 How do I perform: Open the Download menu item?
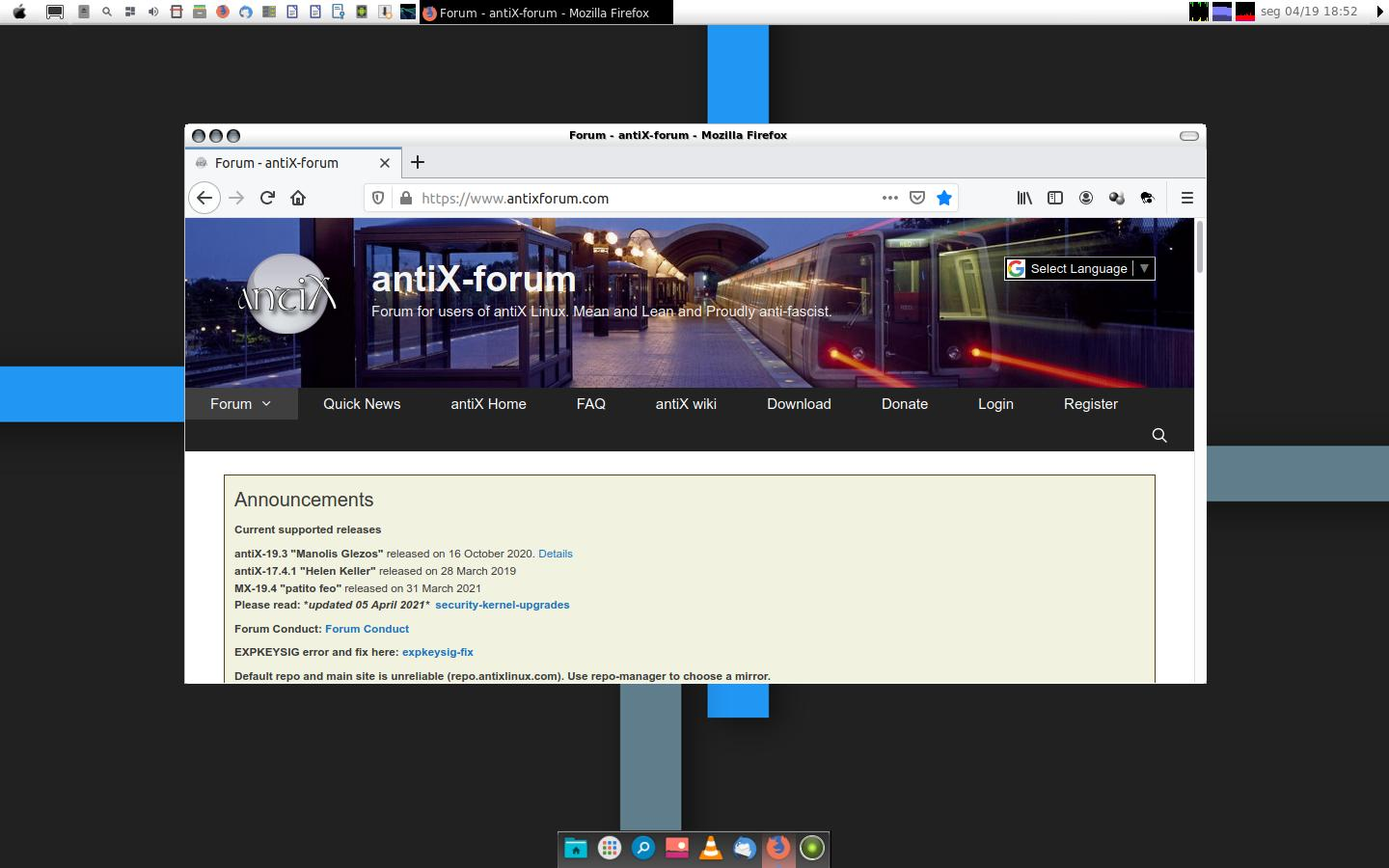coord(799,404)
